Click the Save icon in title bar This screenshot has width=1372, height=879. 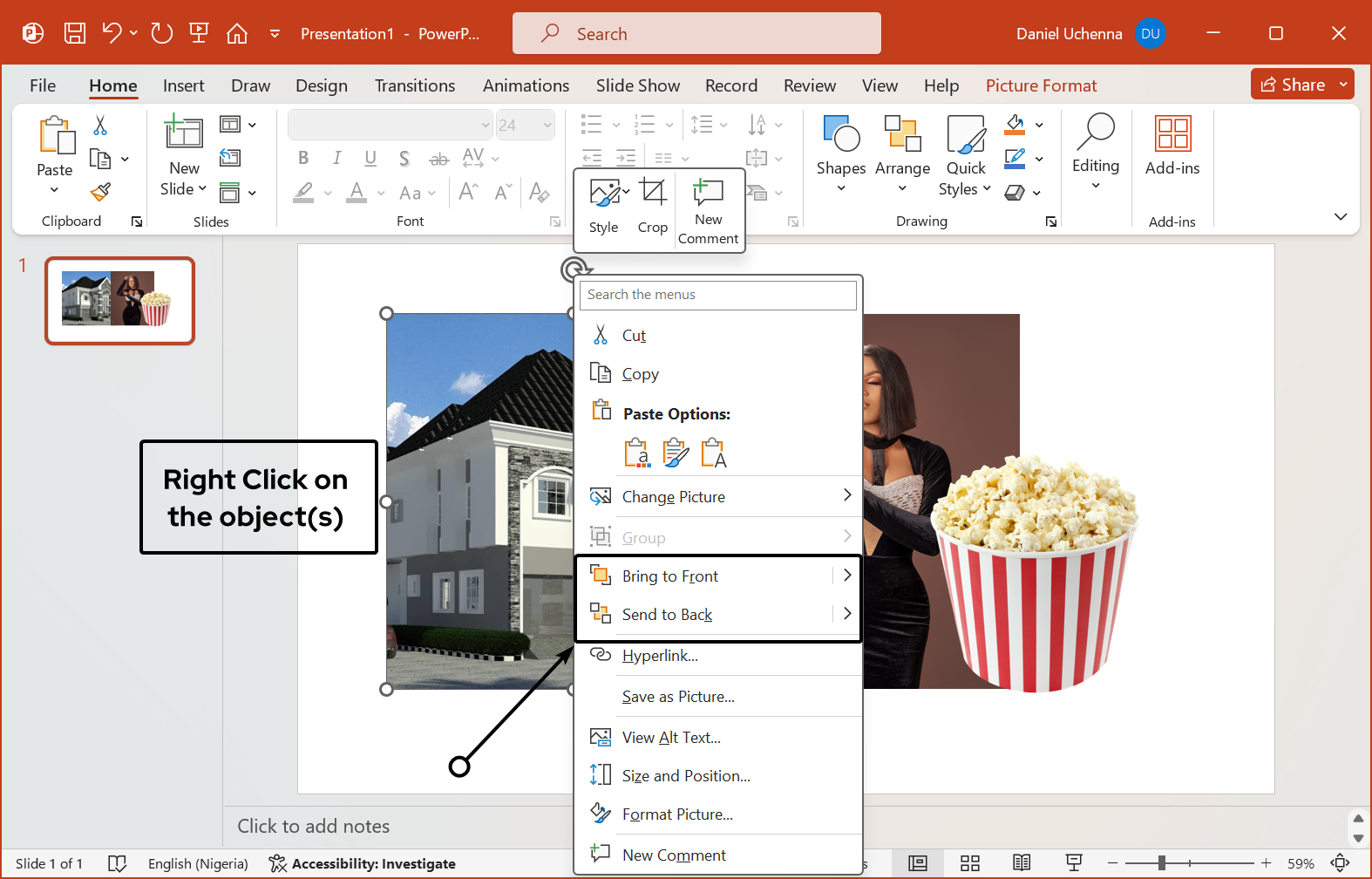tap(75, 33)
